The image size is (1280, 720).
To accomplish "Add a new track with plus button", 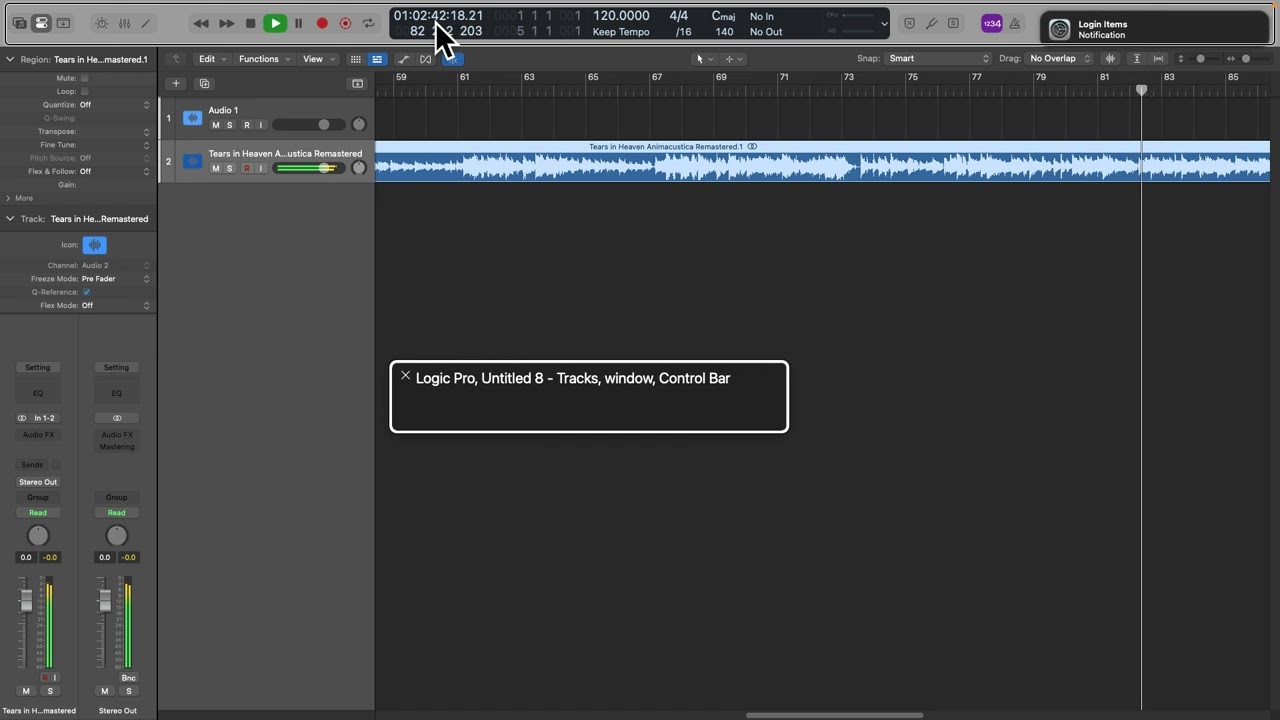I will click(x=176, y=84).
